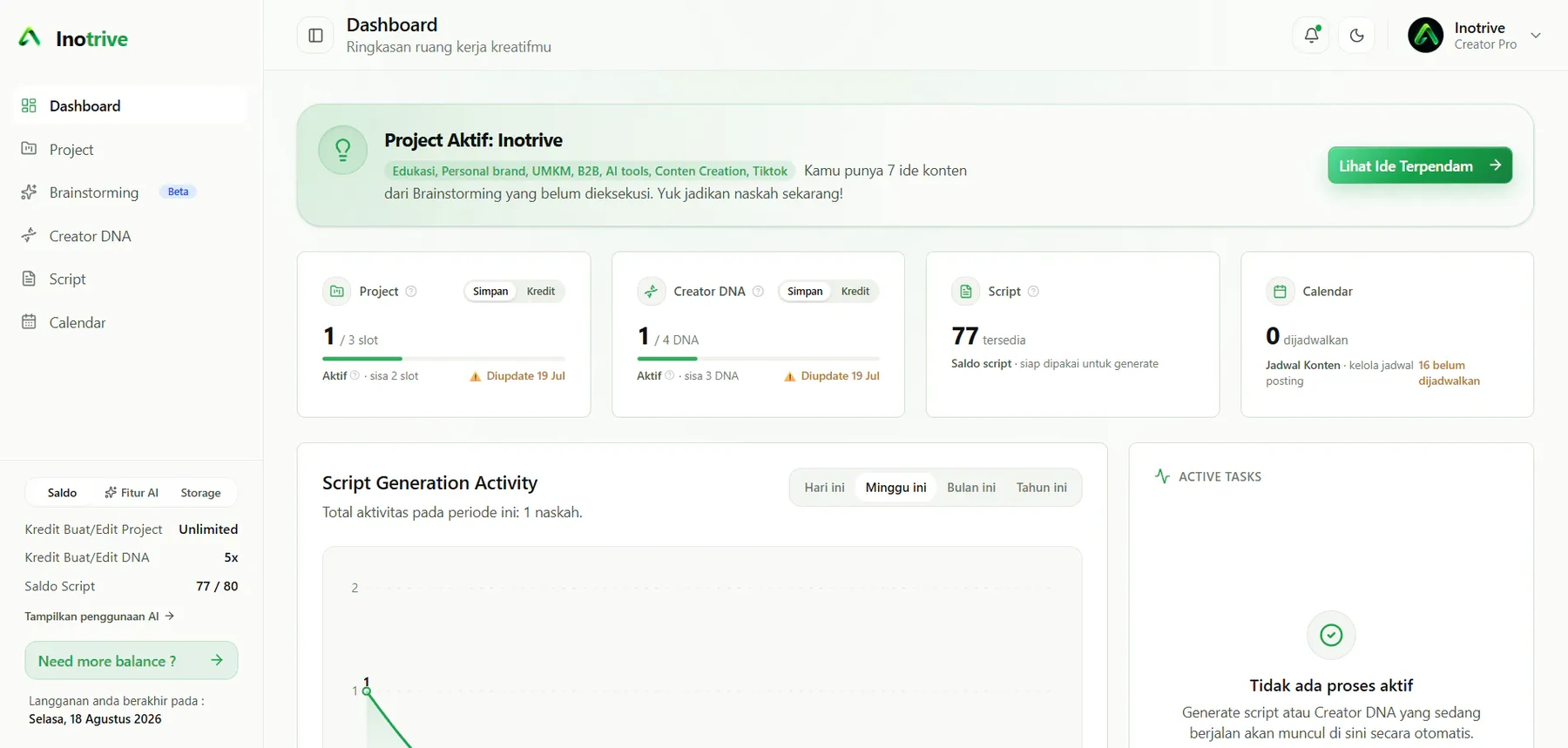This screenshot has height=748, width=1568.
Task: Click the Beta badge beside Brainstorming
Action: 178,192
